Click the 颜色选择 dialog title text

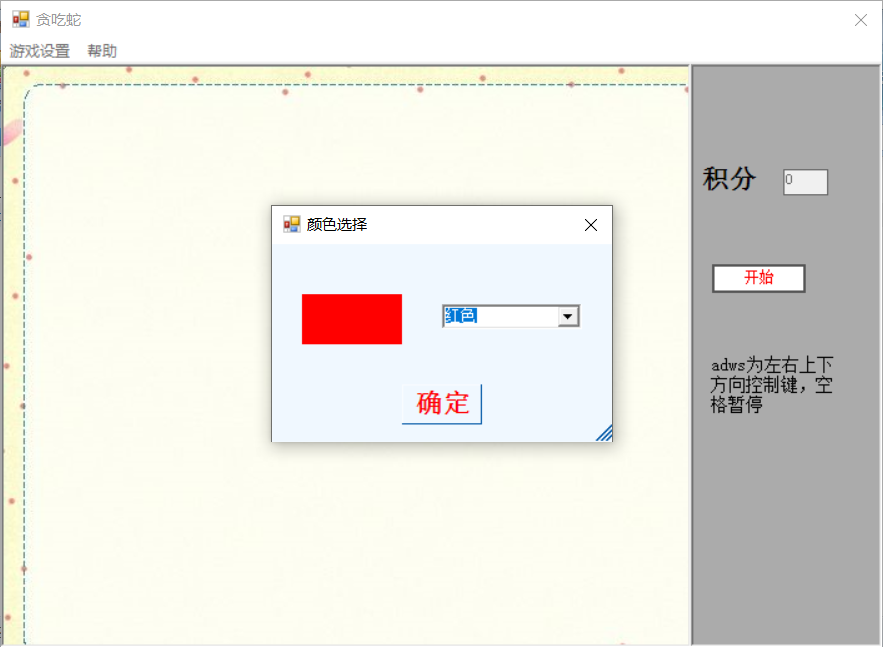click(337, 225)
